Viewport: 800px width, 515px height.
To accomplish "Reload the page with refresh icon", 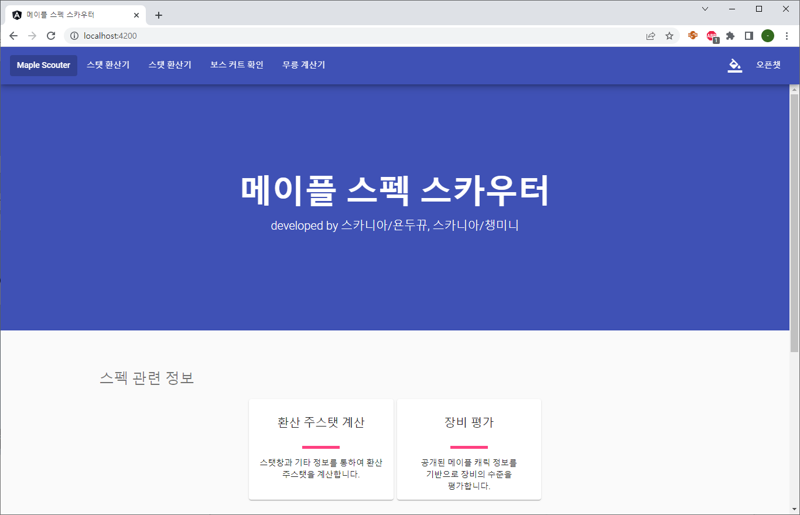I will 51,36.
